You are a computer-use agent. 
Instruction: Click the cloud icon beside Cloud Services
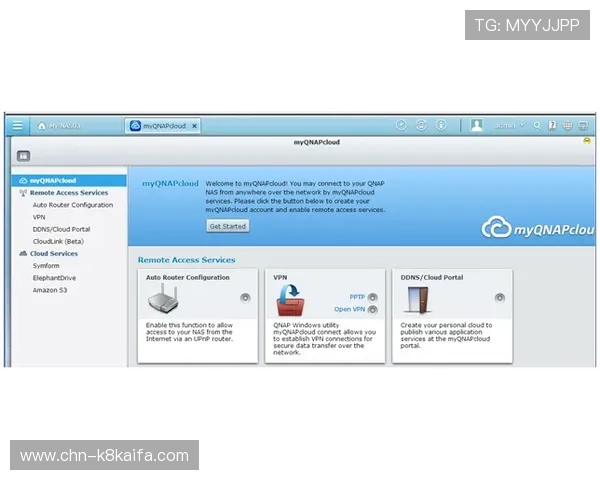23,253
